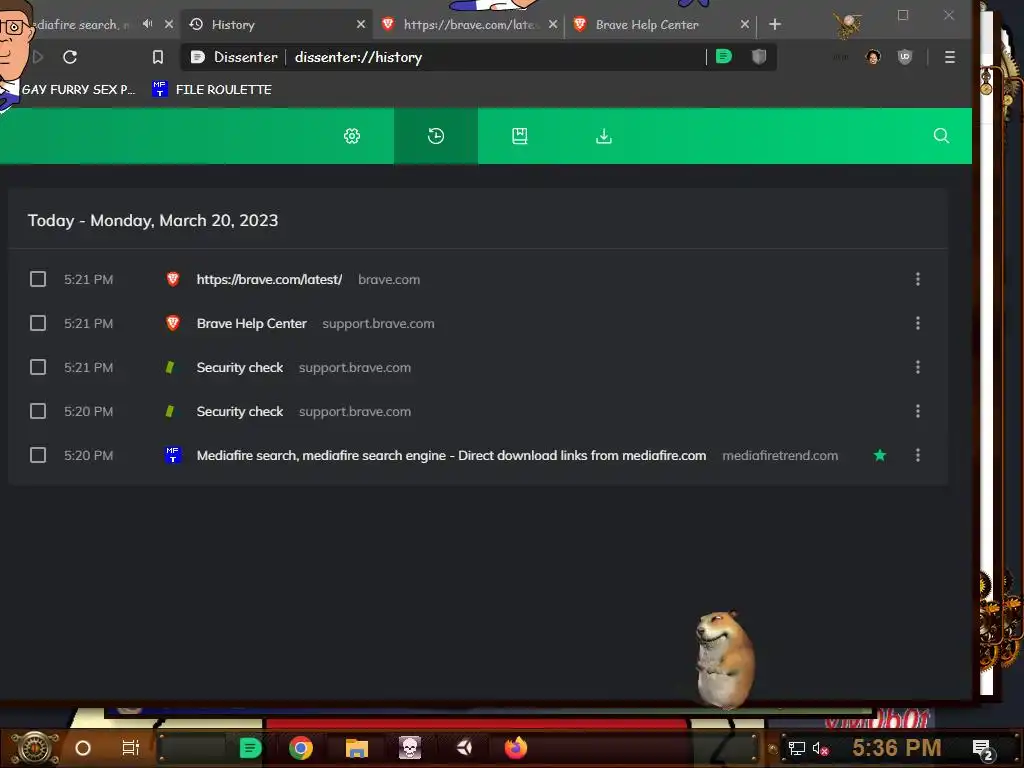Screen dimensions: 1024x768
Task: Open File Explorer from the taskbar
Action: click(x=357, y=748)
